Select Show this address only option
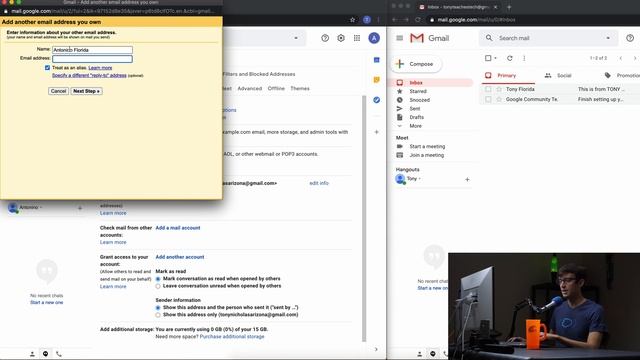The height and width of the screenshot is (360, 640). click(x=158, y=315)
